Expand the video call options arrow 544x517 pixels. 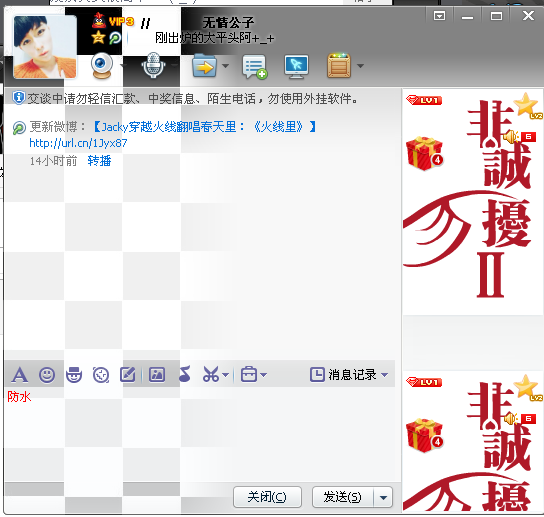[x=122, y=65]
